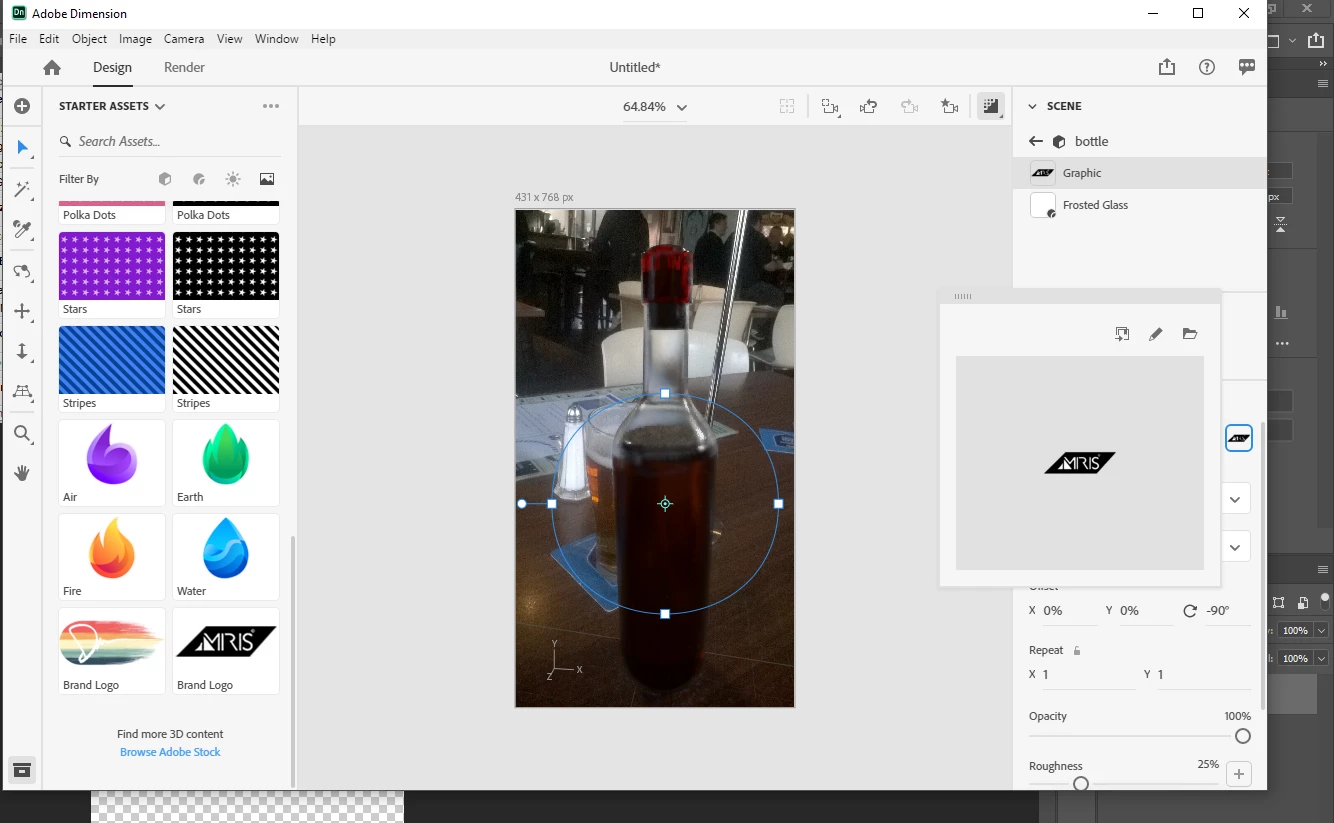Open the File menu
The width and height of the screenshot is (1334, 823).
click(x=18, y=39)
